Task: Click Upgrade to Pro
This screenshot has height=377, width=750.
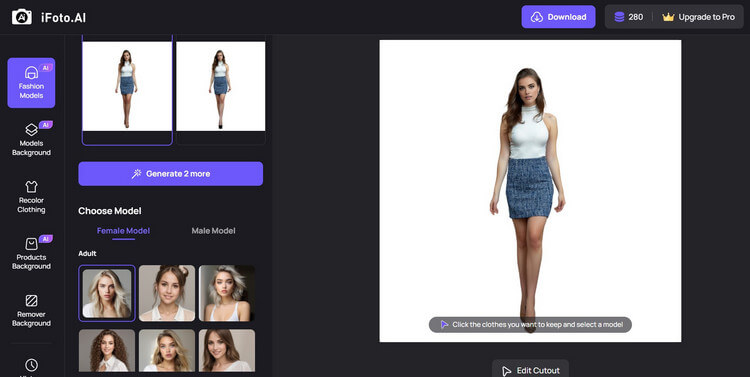Action: 698,17
